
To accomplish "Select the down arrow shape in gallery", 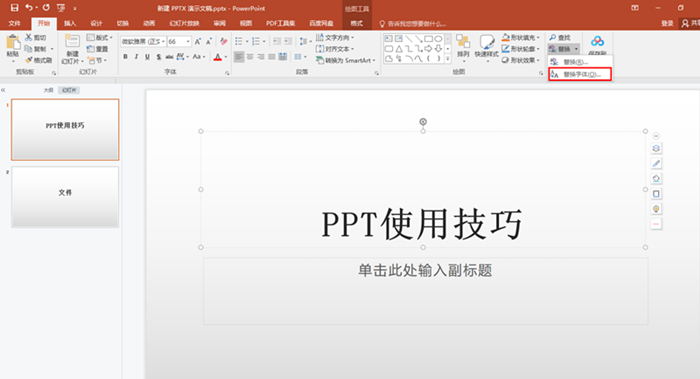I will 438,49.
